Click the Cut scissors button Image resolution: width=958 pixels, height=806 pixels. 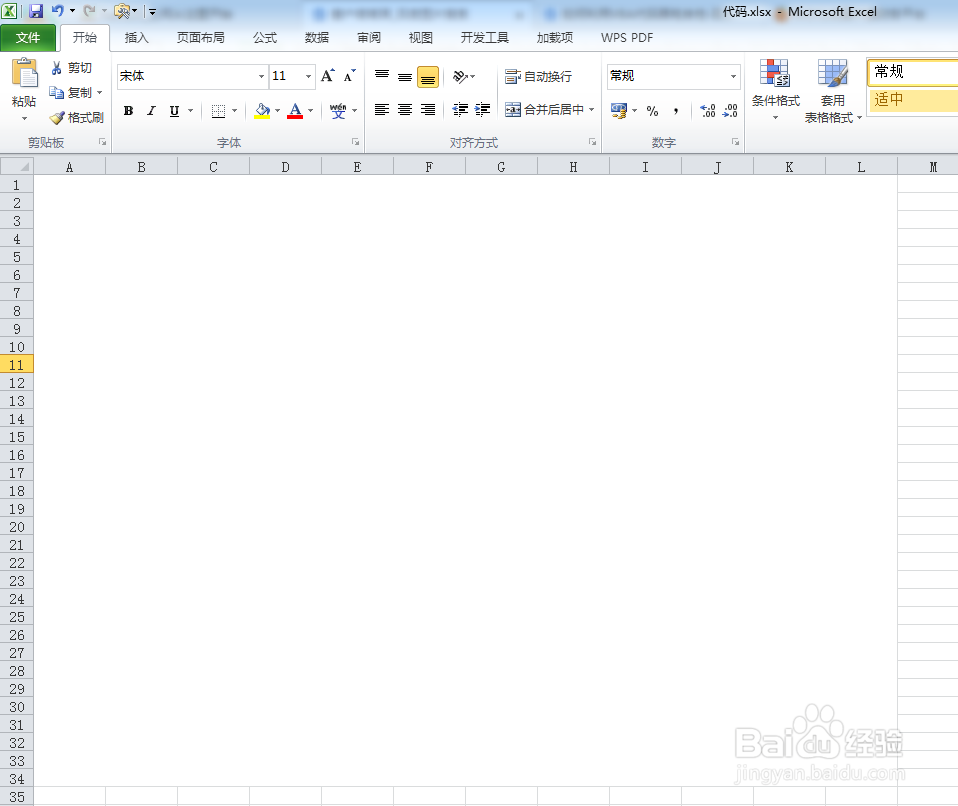tap(71, 68)
